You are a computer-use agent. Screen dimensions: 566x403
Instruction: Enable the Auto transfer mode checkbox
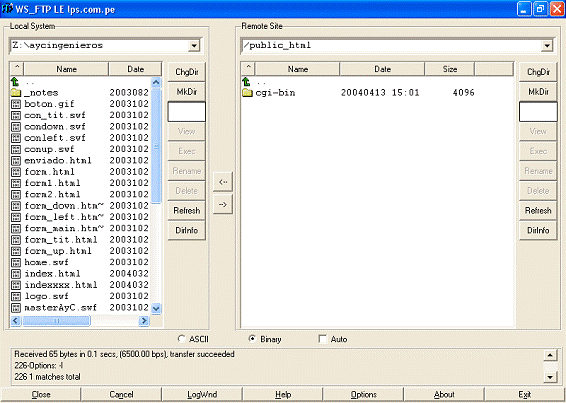click(x=323, y=339)
